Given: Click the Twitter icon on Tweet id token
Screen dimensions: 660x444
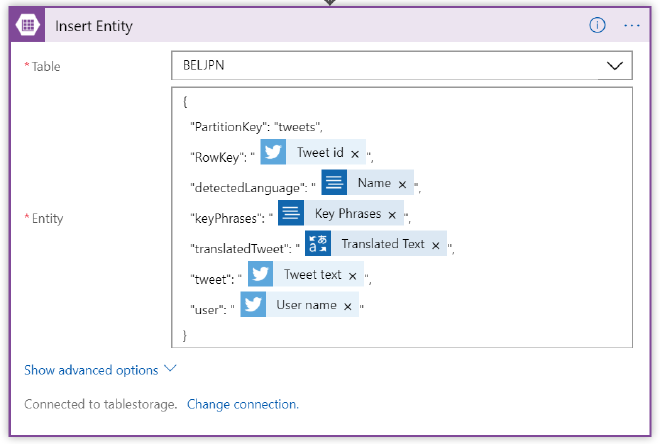Looking at the screenshot, I should tap(273, 153).
